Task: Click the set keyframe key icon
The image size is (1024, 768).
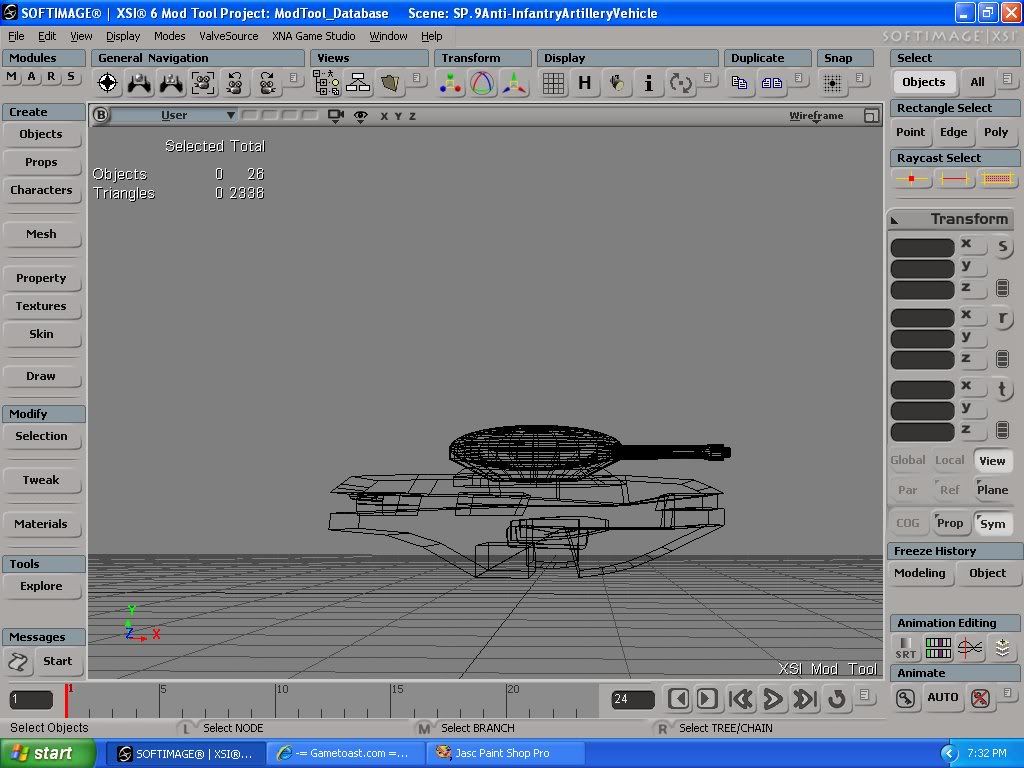Action: coord(905,698)
